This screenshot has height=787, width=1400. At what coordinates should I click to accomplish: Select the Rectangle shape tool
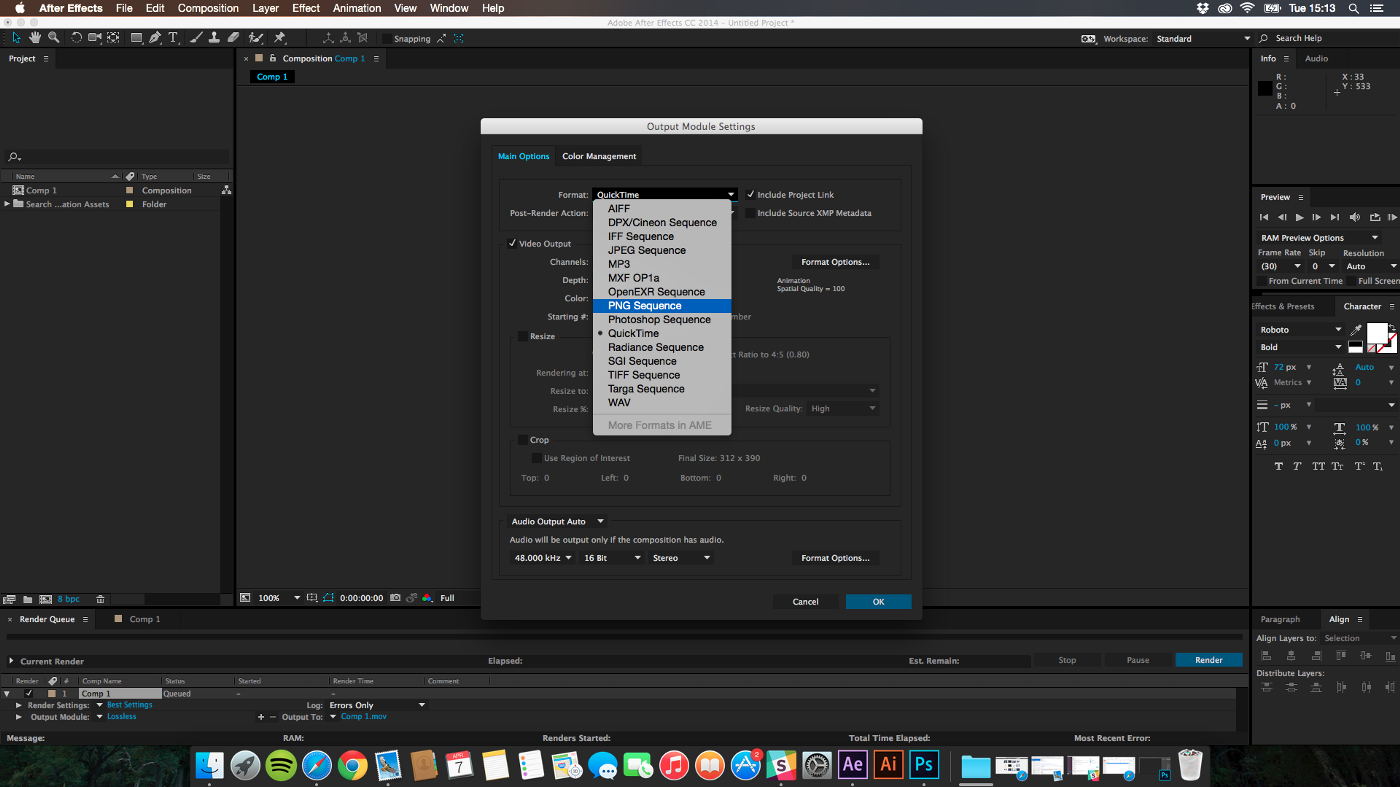coord(137,38)
